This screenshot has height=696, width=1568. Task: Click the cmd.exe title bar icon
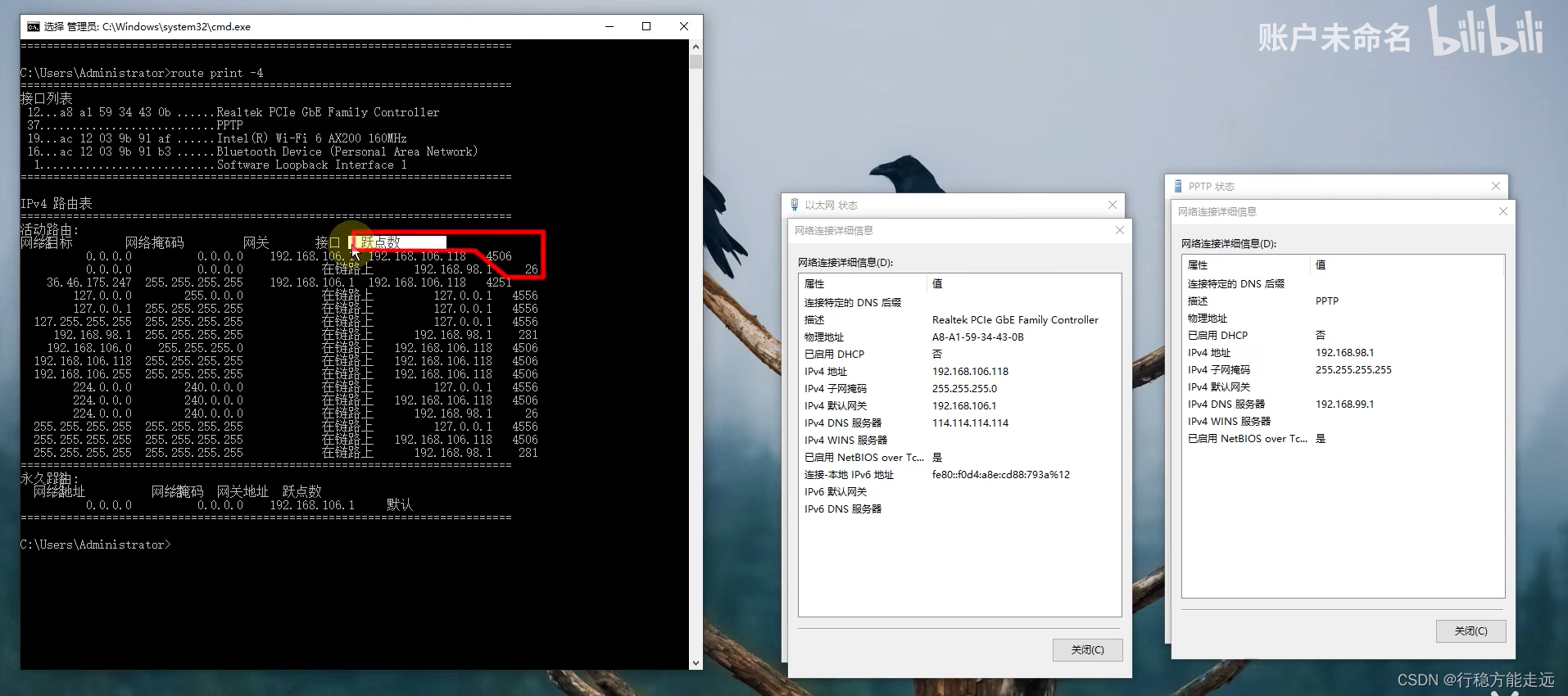click(x=33, y=26)
